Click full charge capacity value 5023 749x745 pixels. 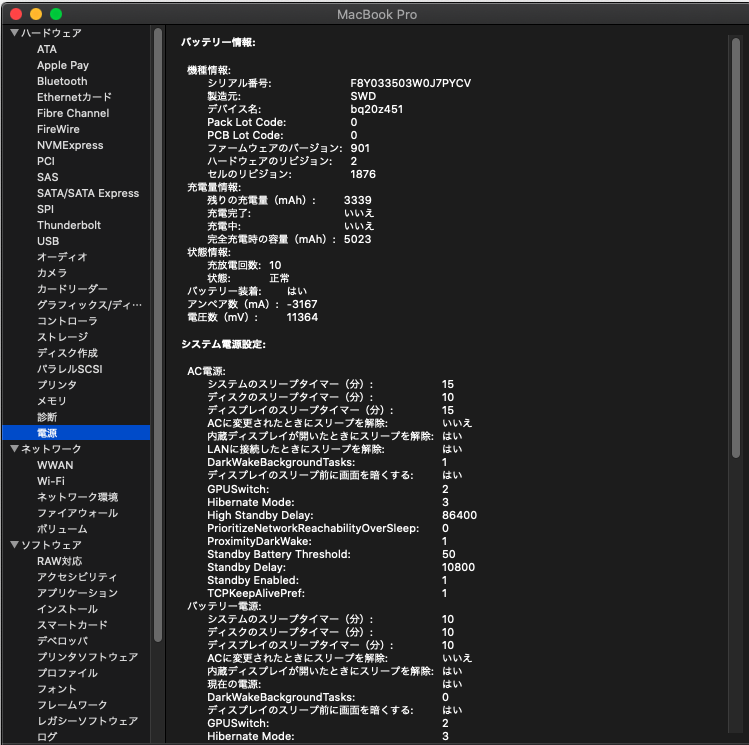pos(357,239)
